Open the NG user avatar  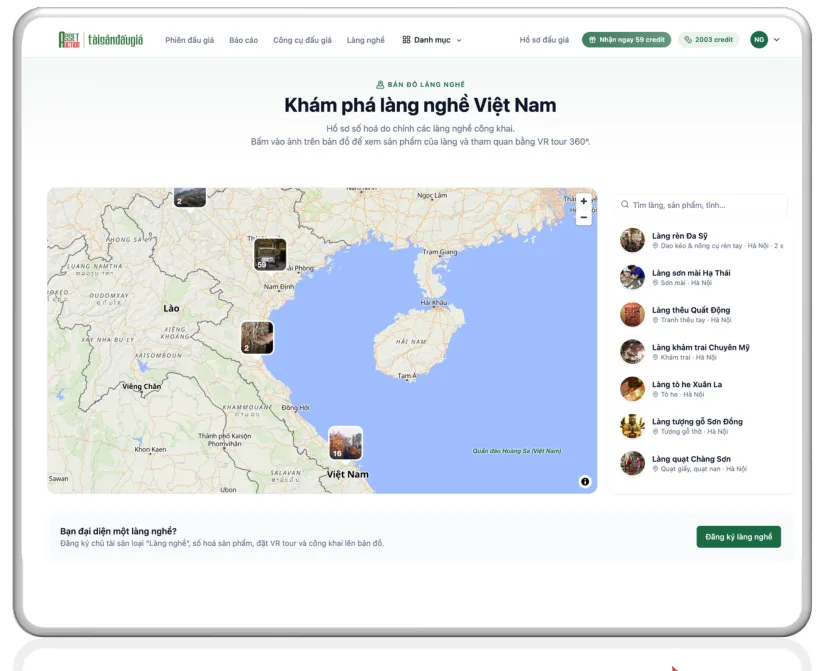(759, 40)
